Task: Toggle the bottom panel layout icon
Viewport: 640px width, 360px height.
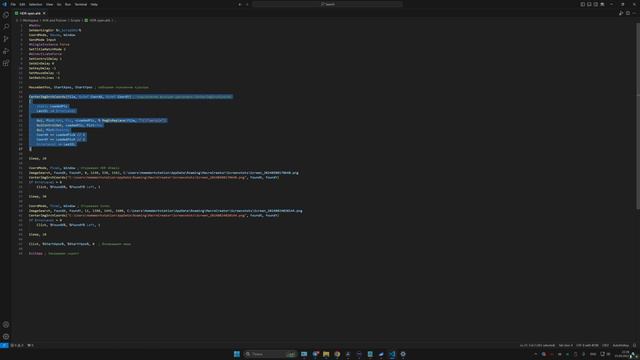Action: coord(589,4)
